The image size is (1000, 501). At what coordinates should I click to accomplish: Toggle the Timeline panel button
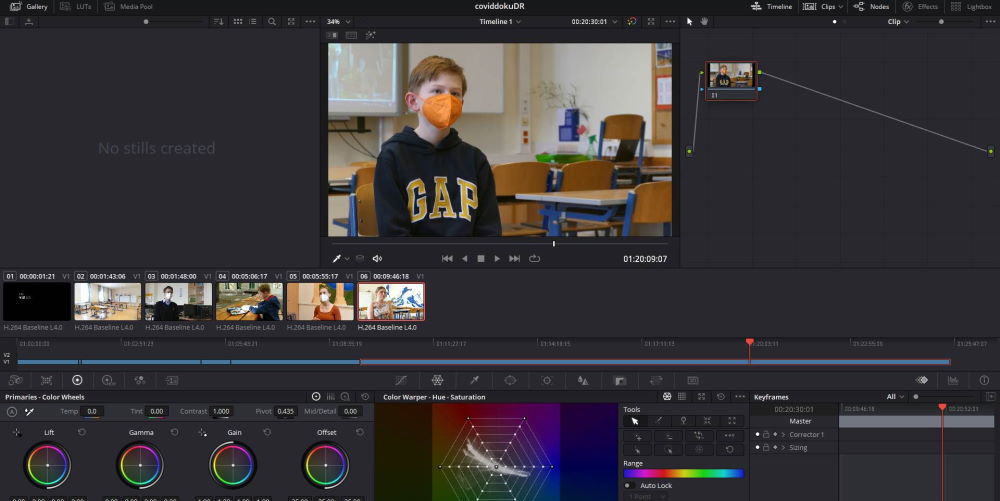[x=771, y=6]
